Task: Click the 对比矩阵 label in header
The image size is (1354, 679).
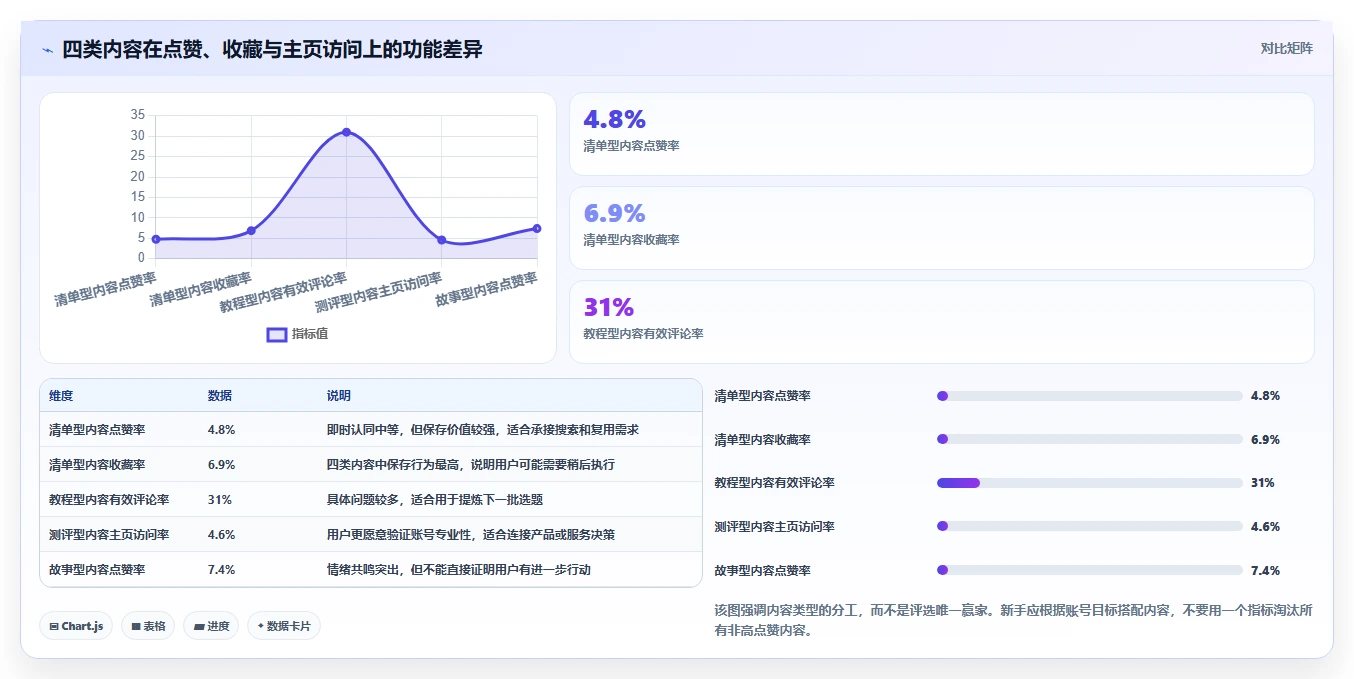Action: pos(1286,48)
